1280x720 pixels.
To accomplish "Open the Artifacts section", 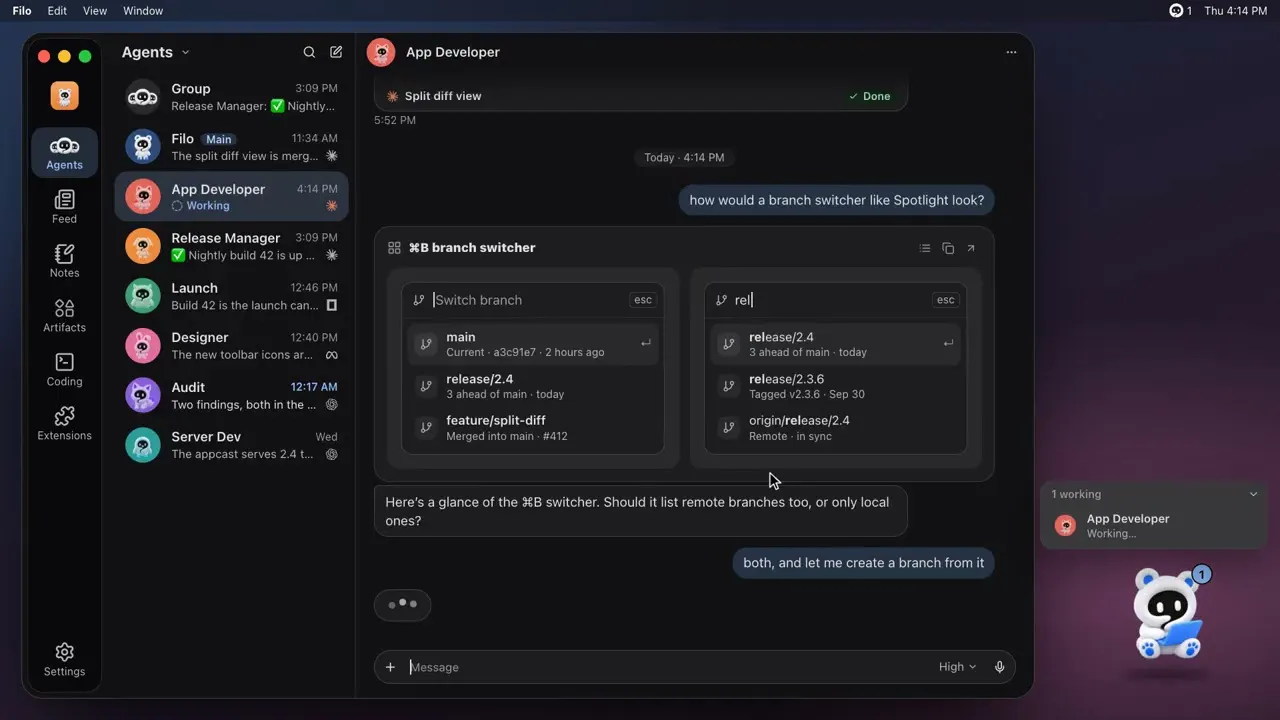I will (x=64, y=316).
